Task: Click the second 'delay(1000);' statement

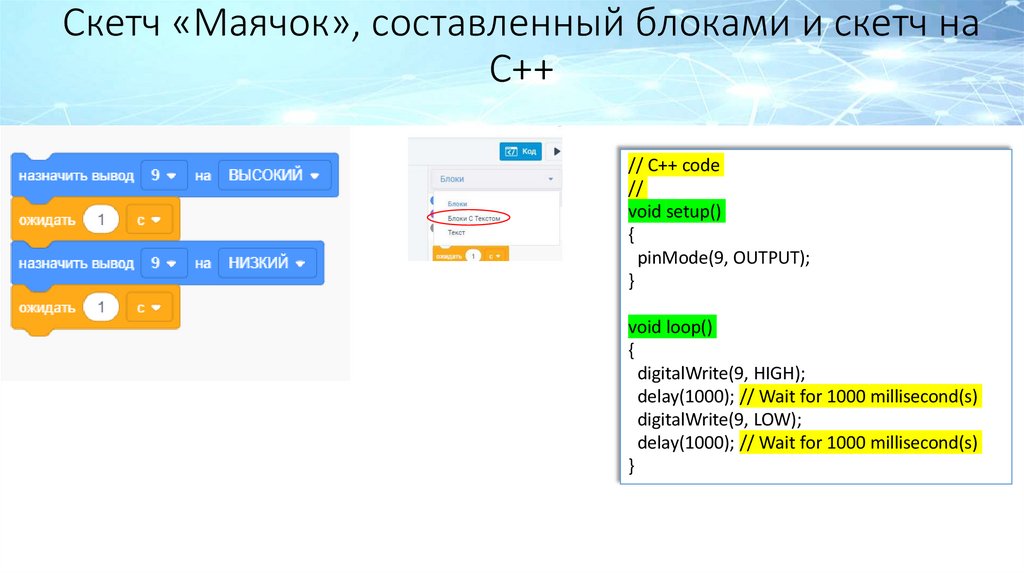Action: coord(686,443)
